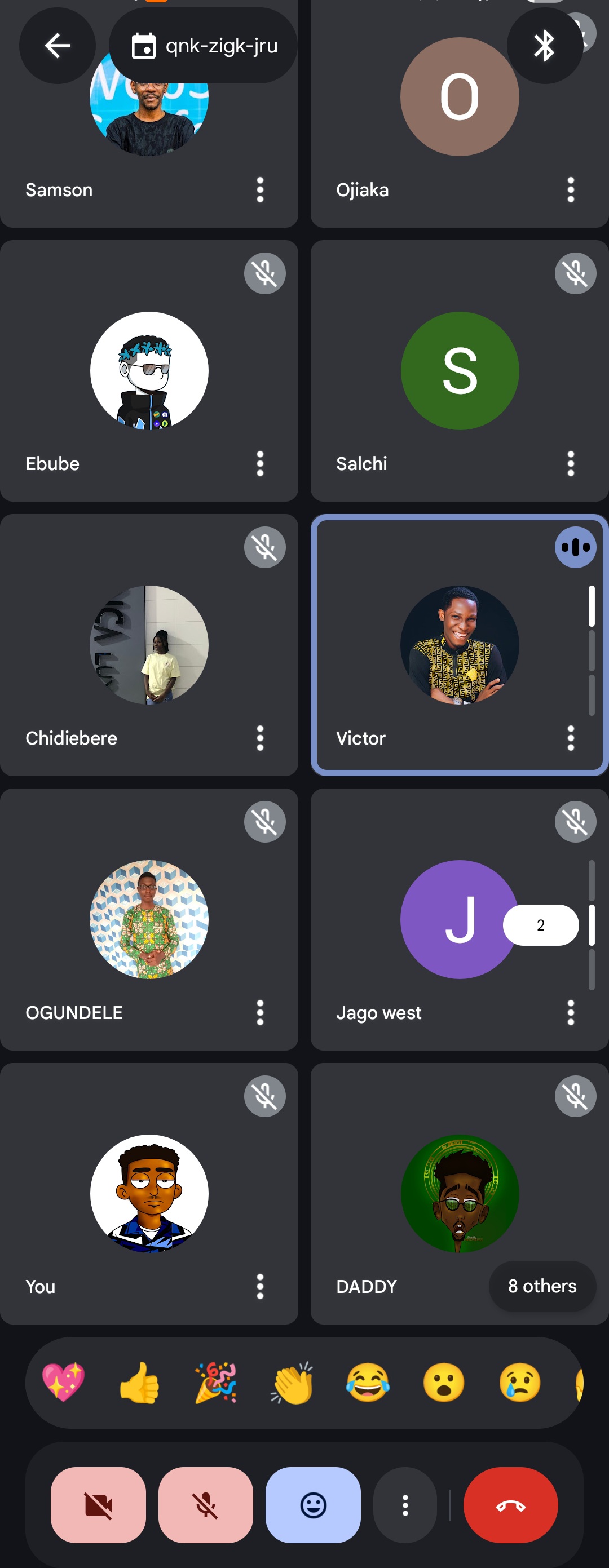Show the 8 others participants
609x1568 pixels.
(542, 1286)
